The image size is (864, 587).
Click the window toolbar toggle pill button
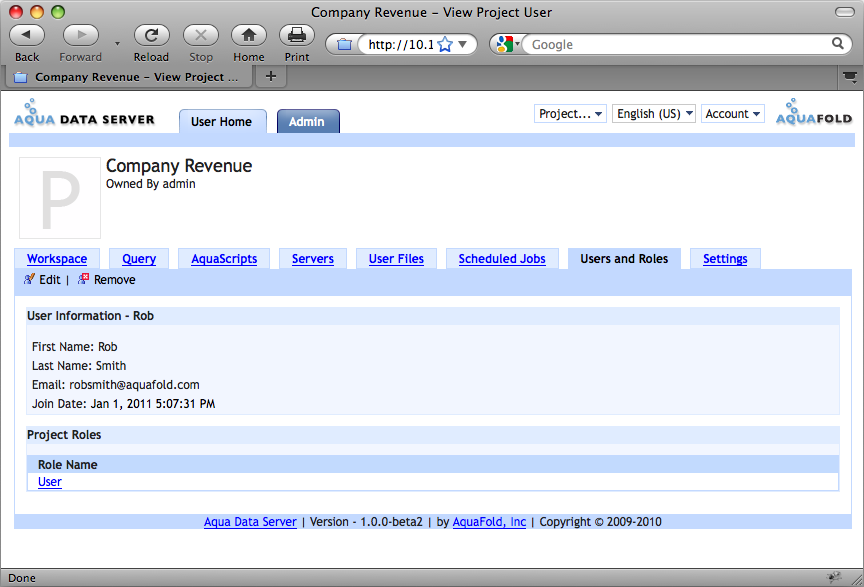click(x=845, y=12)
